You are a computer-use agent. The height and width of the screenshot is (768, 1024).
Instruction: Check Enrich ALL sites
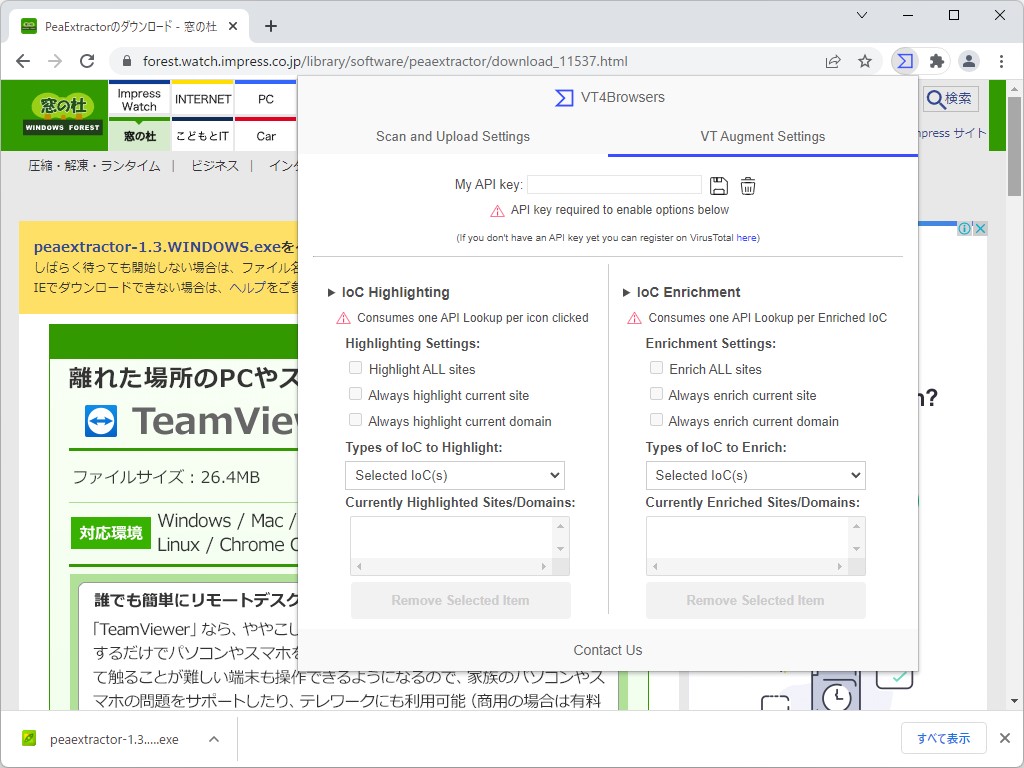tap(655, 368)
